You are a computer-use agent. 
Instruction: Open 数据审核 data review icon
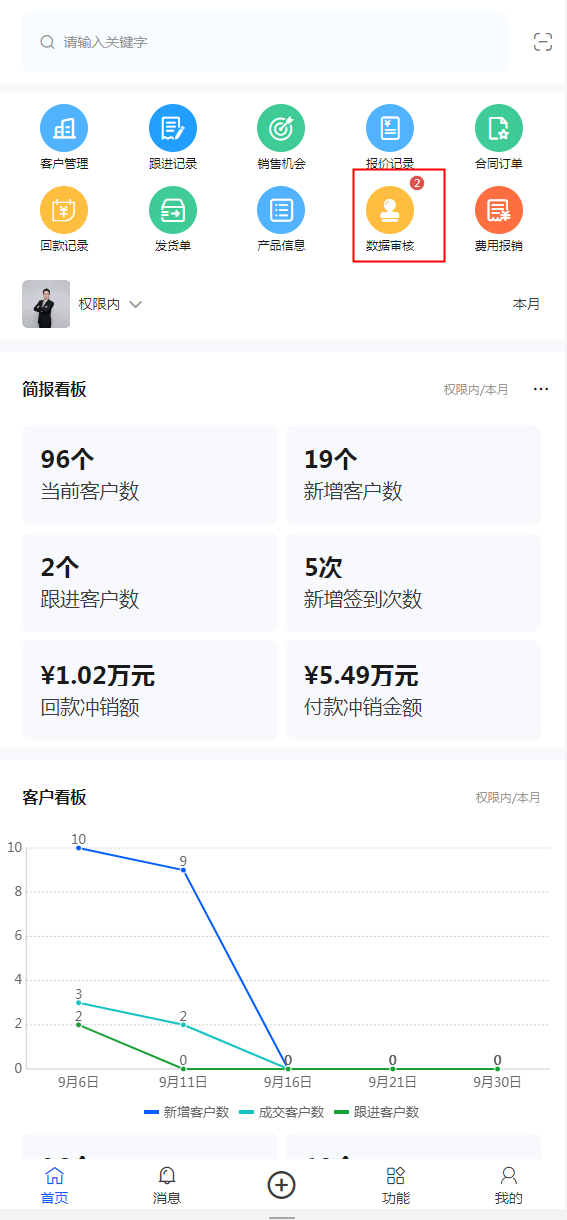[390, 210]
